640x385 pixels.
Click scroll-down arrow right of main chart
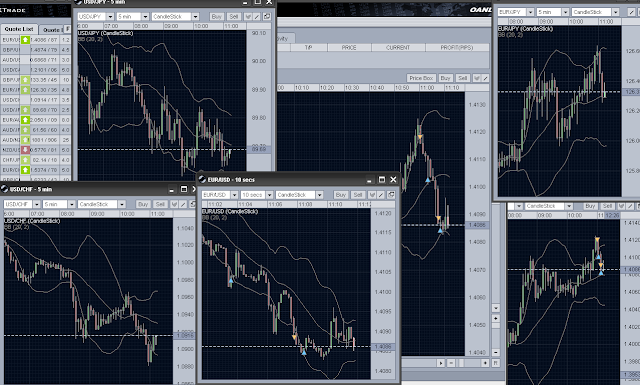tap(496, 308)
